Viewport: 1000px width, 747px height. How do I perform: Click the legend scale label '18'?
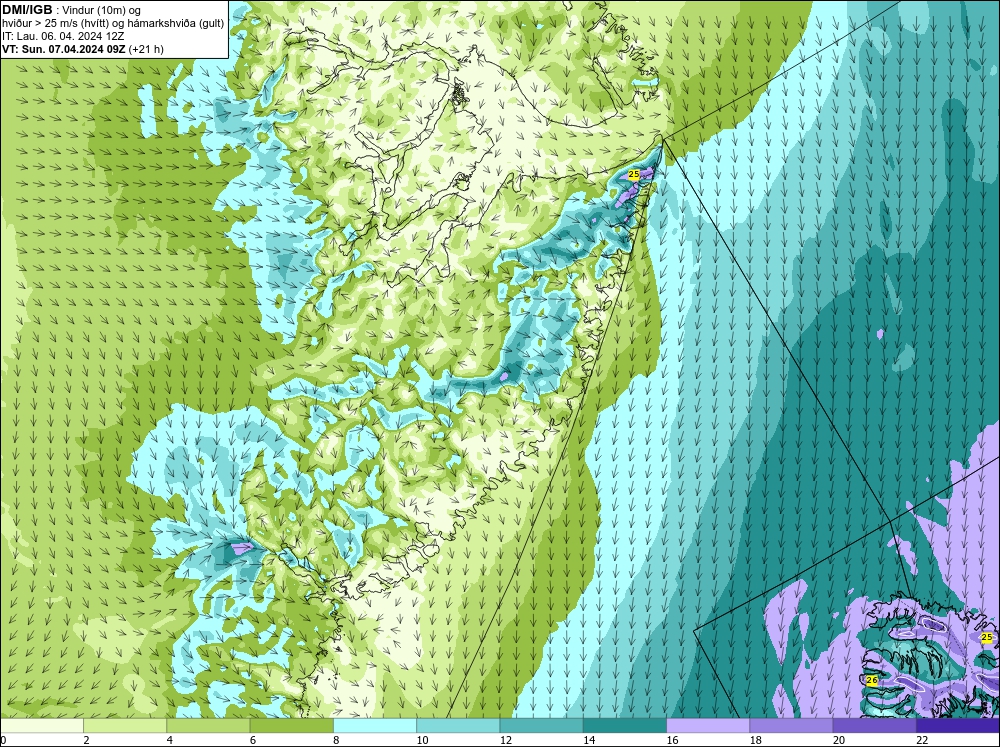point(756,740)
